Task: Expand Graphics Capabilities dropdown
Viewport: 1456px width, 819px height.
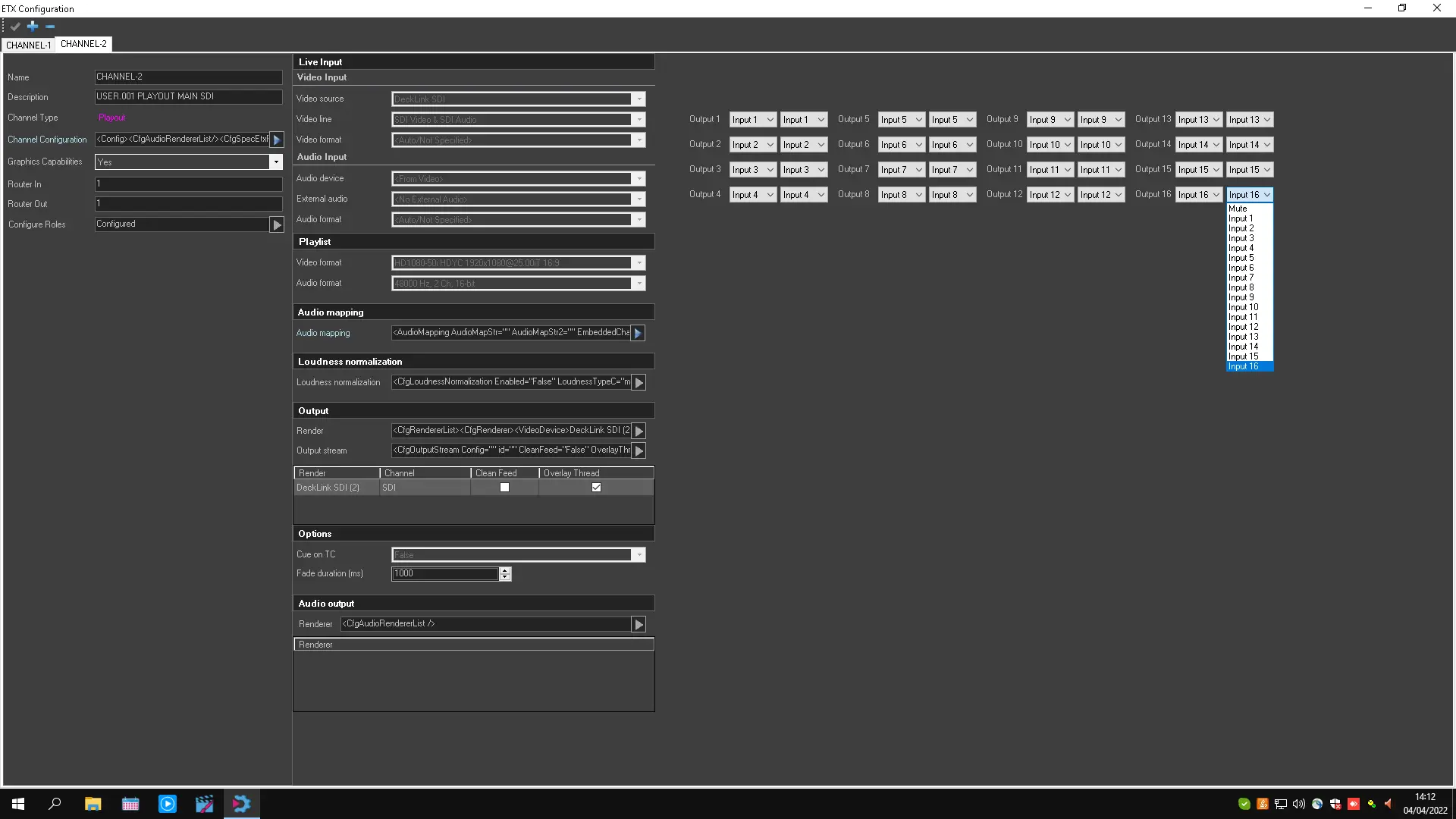Action: coord(276,162)
